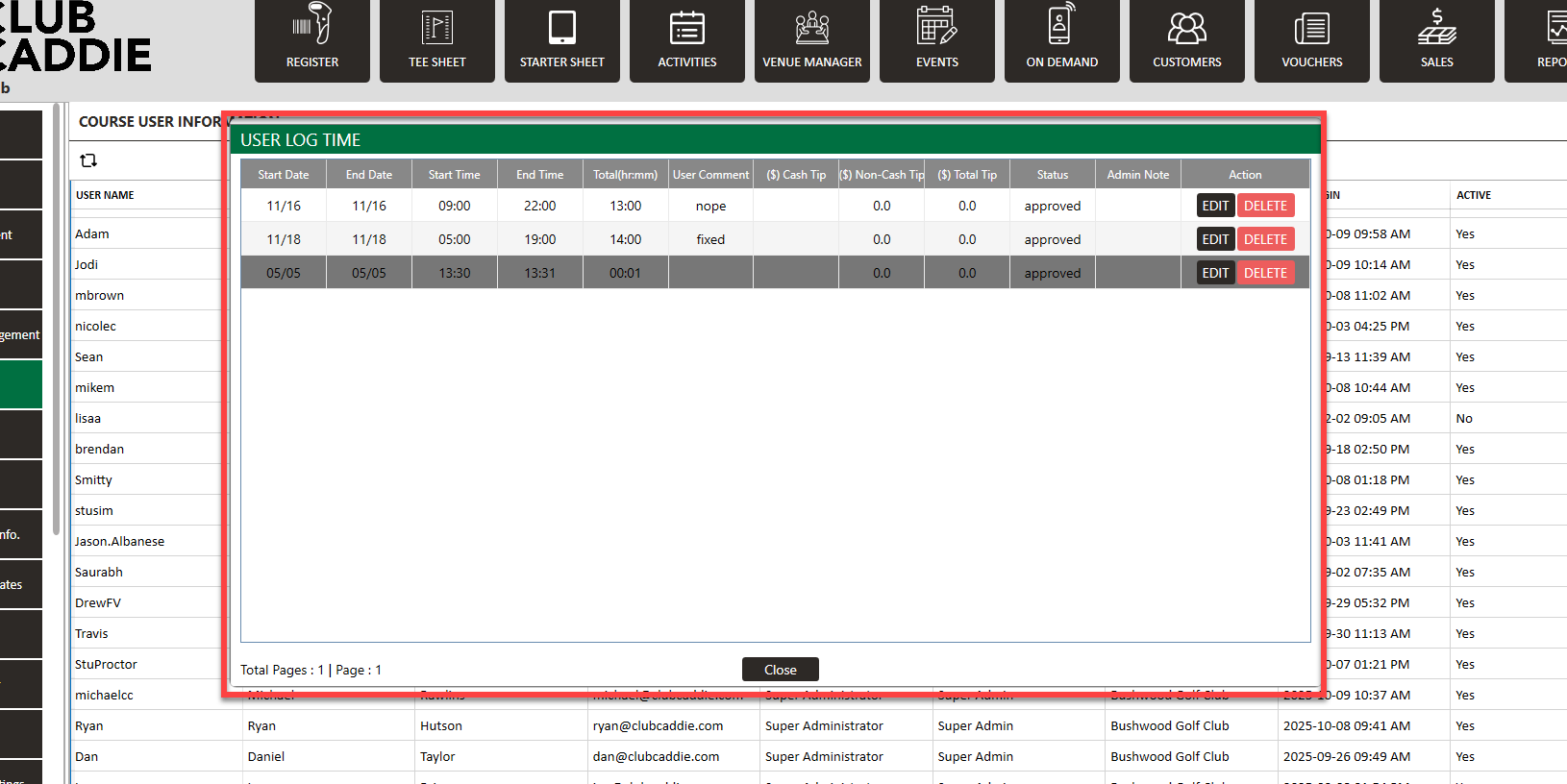This screenshot has width=1567, height=784.
Task: Open the Starter Sheet tablet icon
Action: point(562,27)
